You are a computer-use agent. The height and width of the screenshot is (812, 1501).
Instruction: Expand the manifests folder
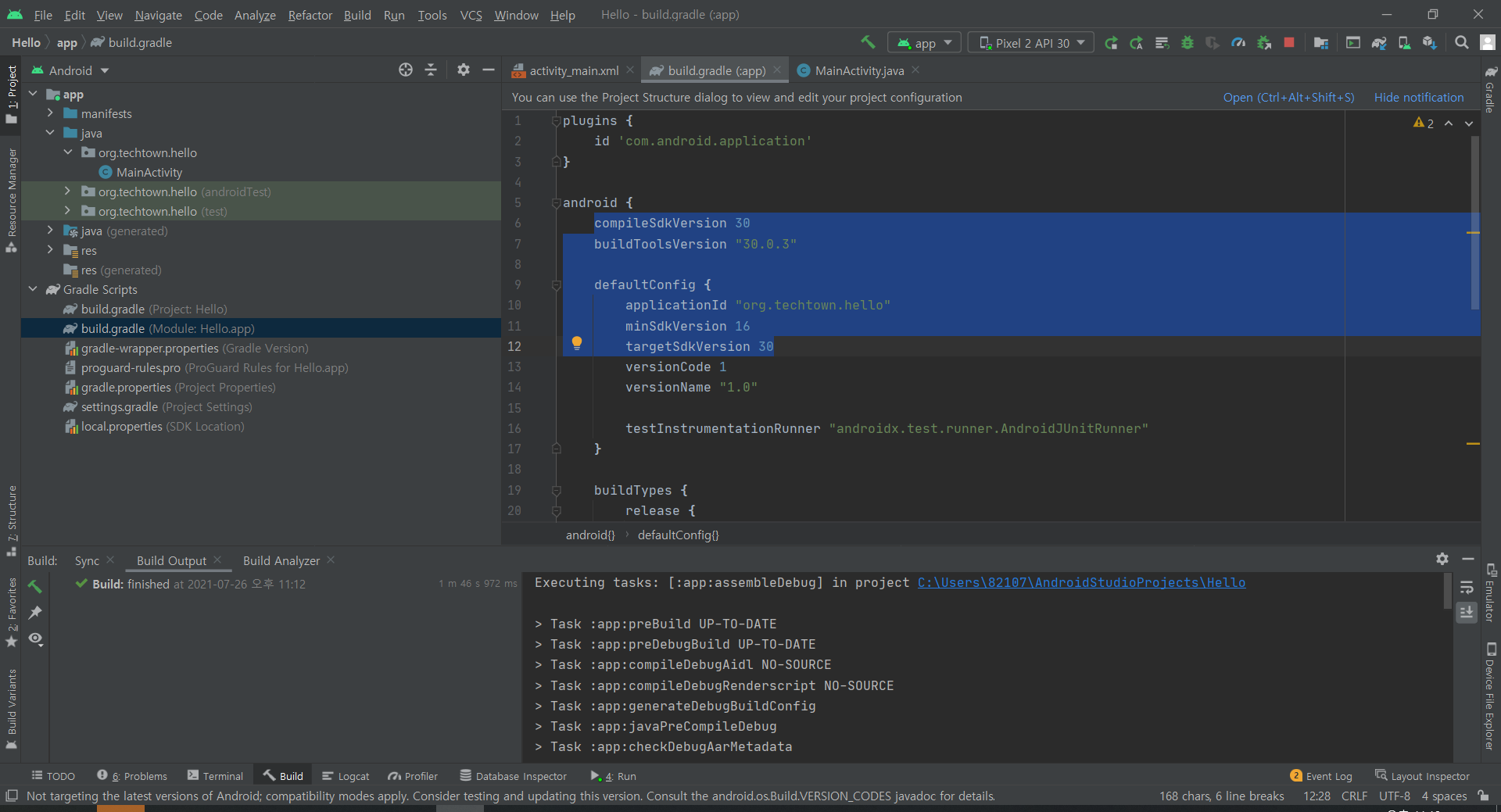51,113
